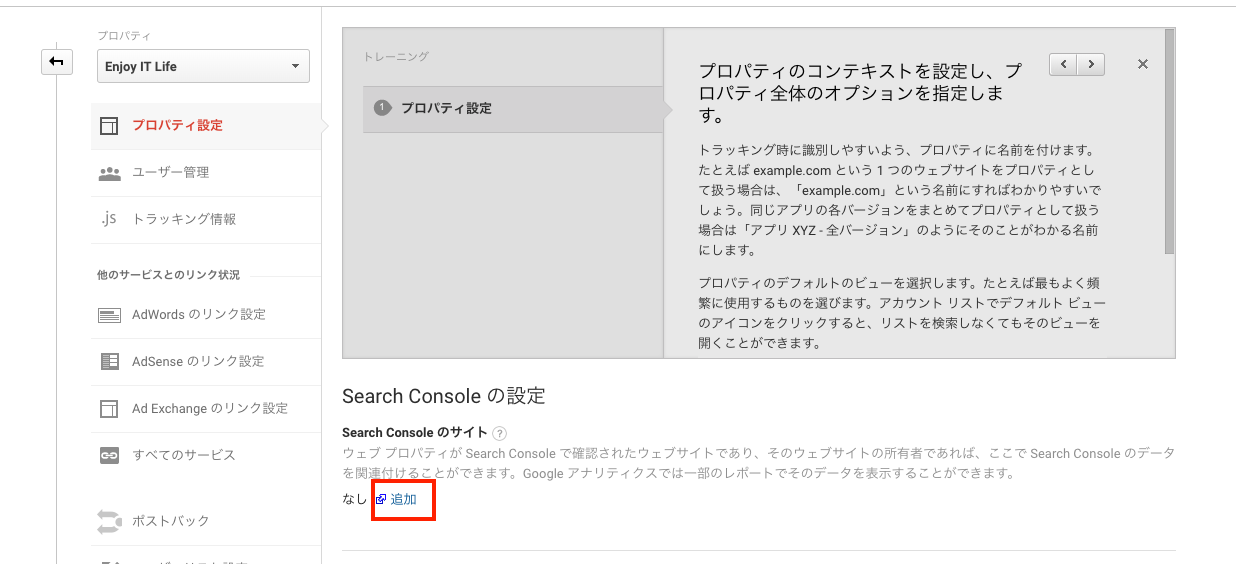Open AdSense のリンク設定
The width and height of the screenshot is (1236, 564).
(x=197, y=361)
